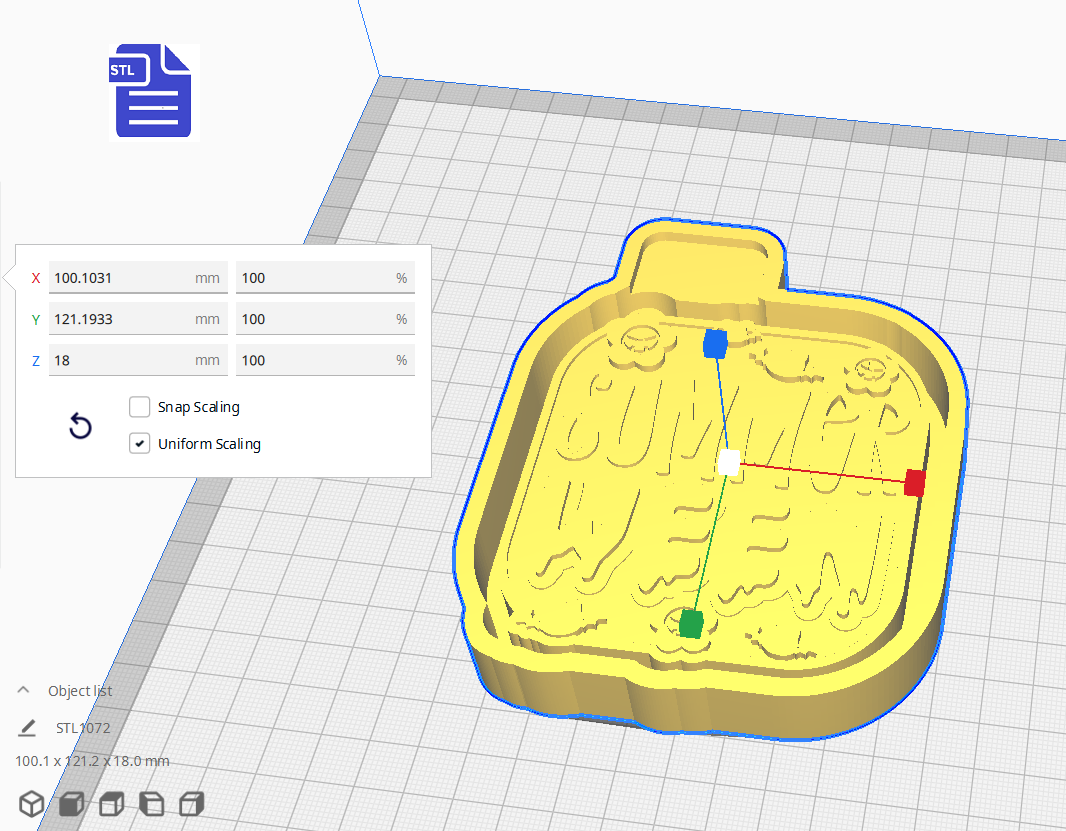The width and height of the screenshot is (1066, 831).
Task: Switch to the top view
Action: (x=111, y=803)
